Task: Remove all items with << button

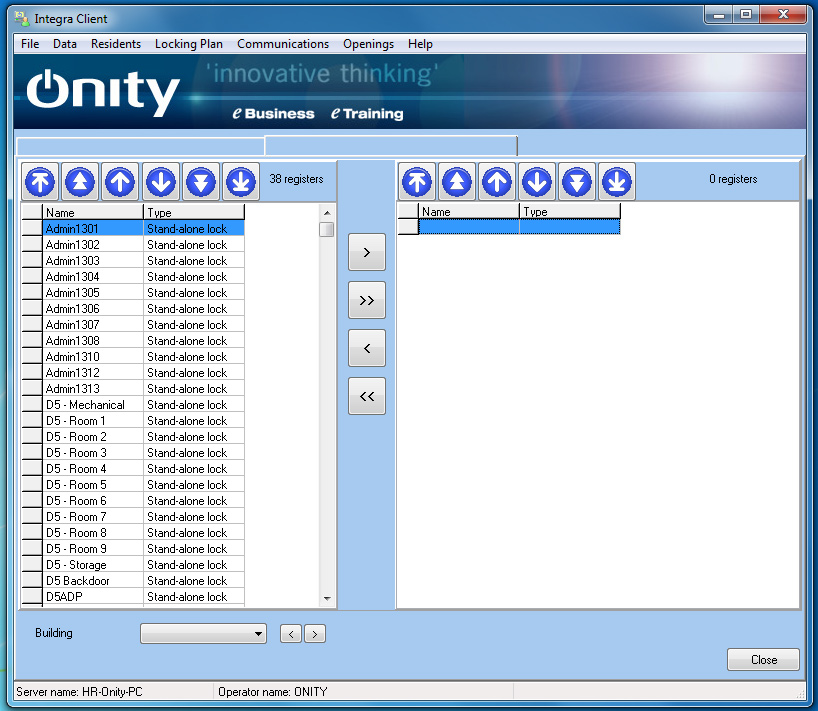Action: tap(366, 397)
